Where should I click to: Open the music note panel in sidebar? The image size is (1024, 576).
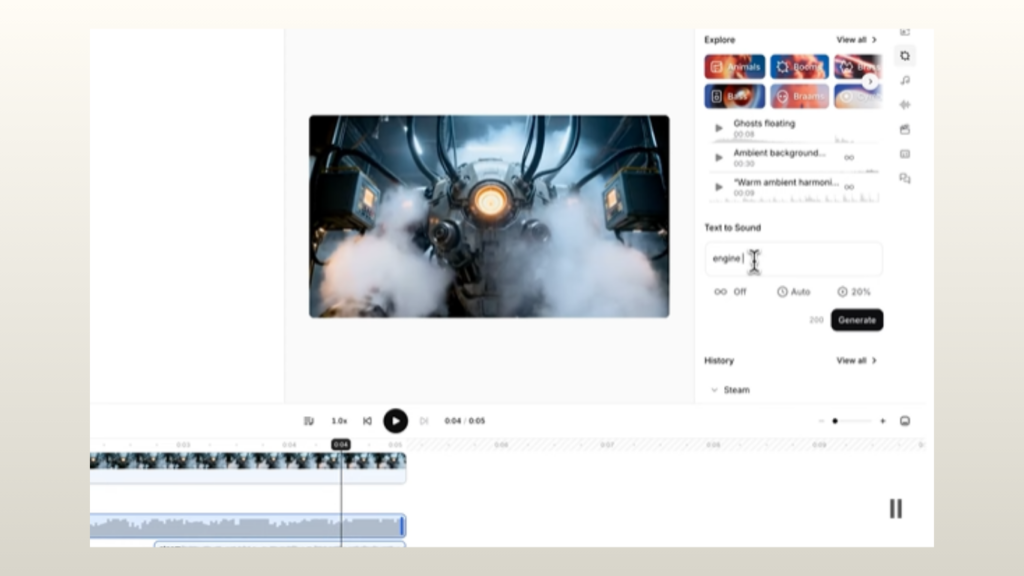[x=904, y=80]
